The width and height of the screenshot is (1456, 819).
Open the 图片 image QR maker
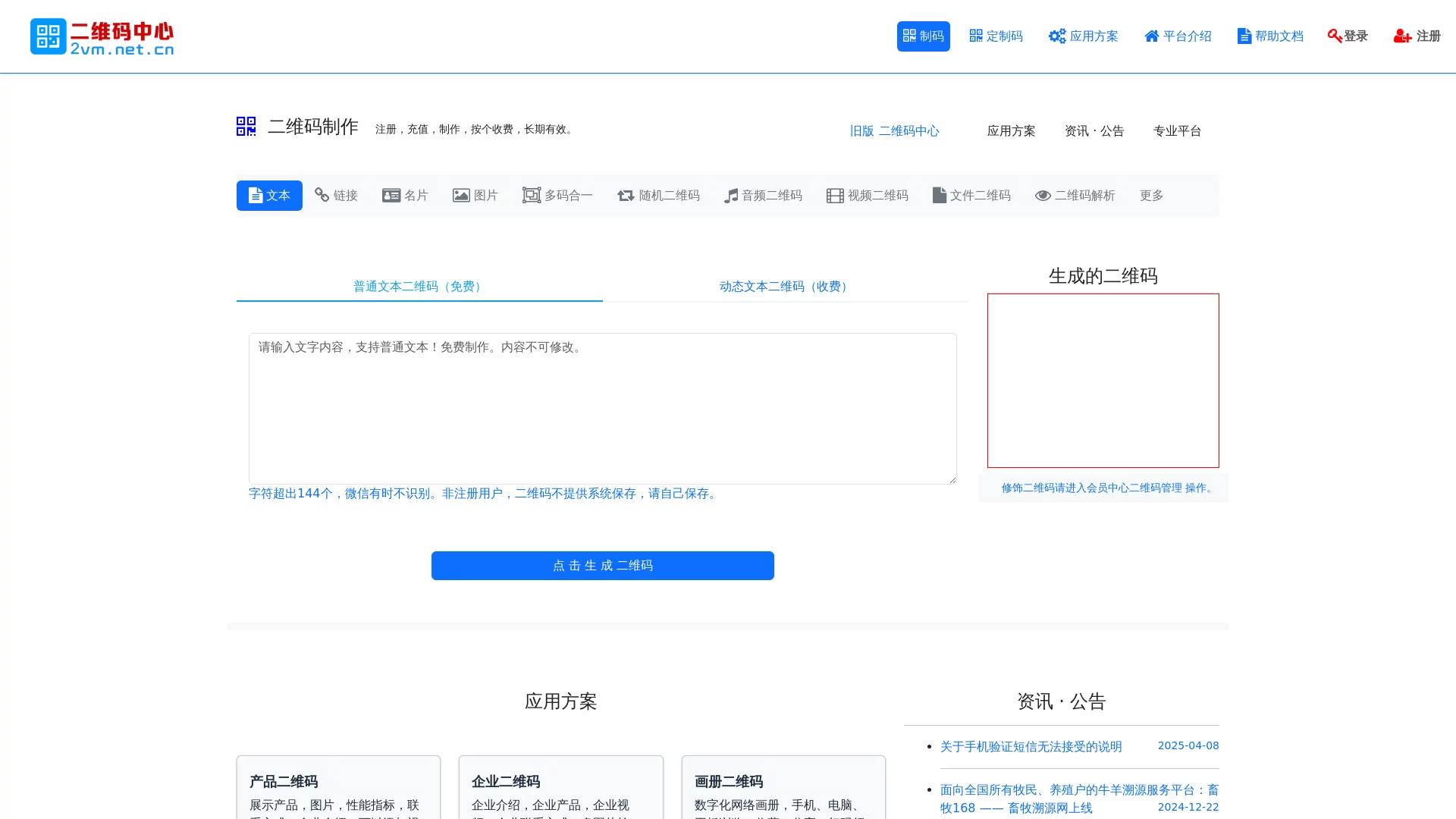tap(475, 195)
